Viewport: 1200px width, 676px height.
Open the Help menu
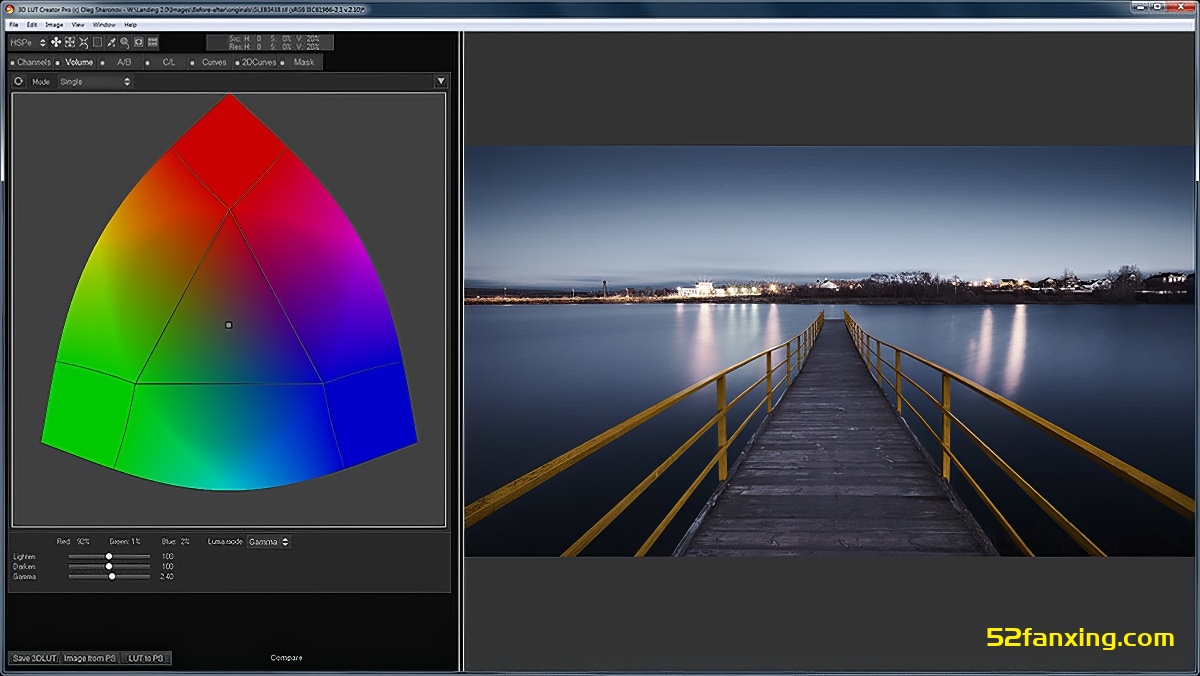tap(130, 24)
